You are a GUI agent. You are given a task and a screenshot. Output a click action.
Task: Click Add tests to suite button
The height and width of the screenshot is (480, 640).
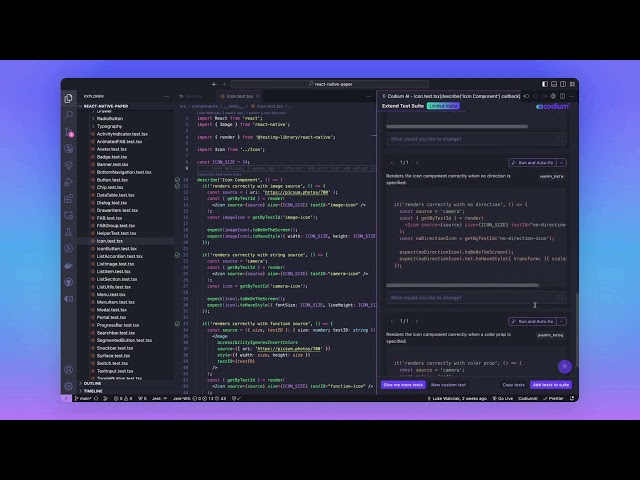pyautogui.click(x=551, y=384)
